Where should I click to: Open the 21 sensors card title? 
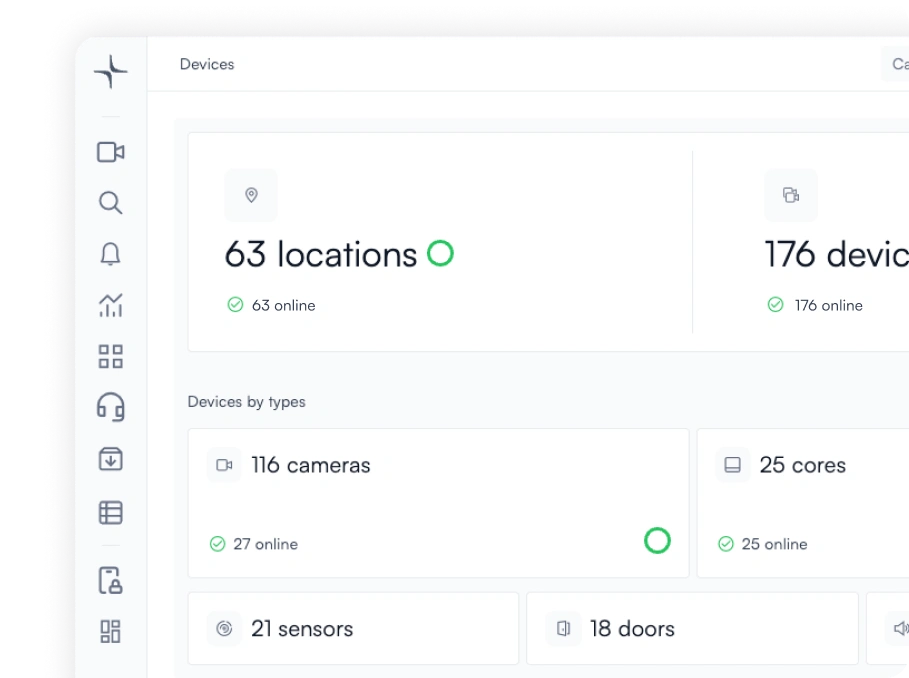click(302, 629)
